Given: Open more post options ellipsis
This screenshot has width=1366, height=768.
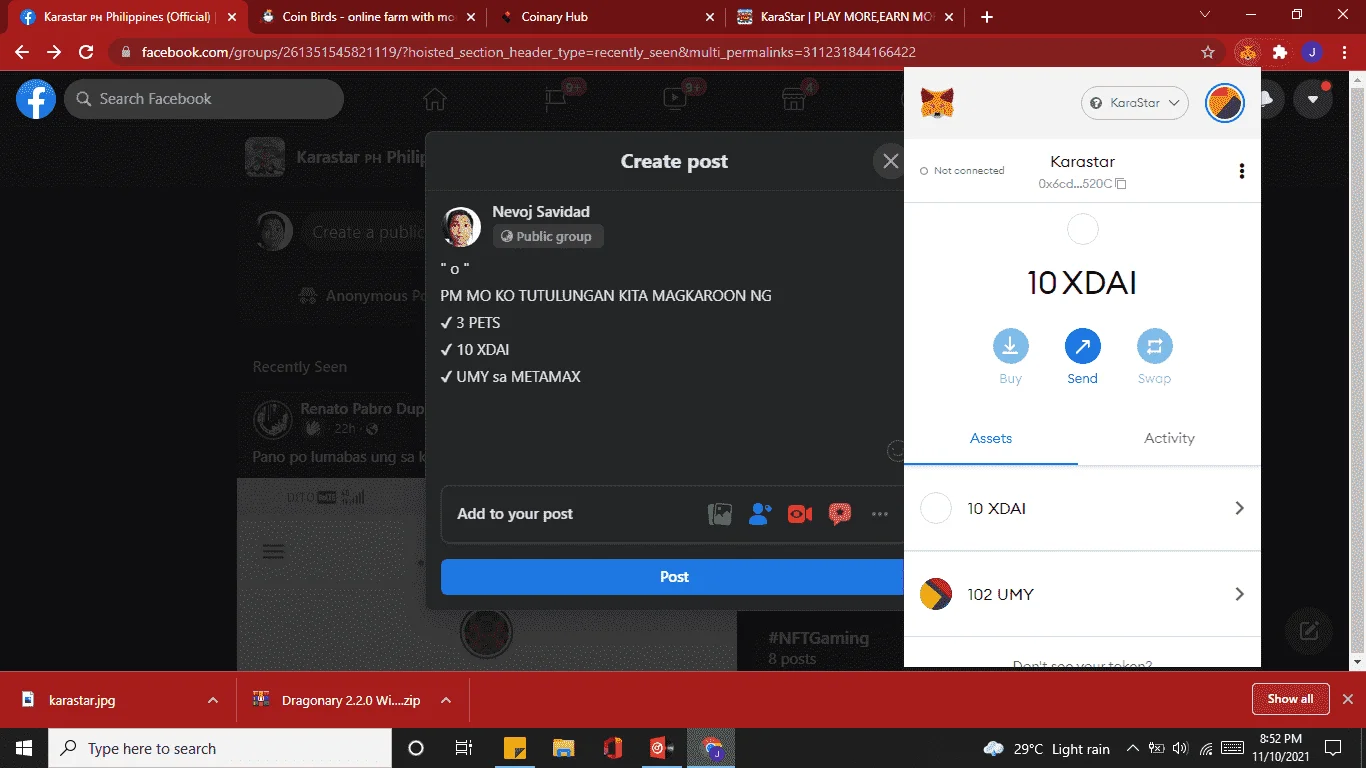Looking at the screenshot, I should 880,514.
